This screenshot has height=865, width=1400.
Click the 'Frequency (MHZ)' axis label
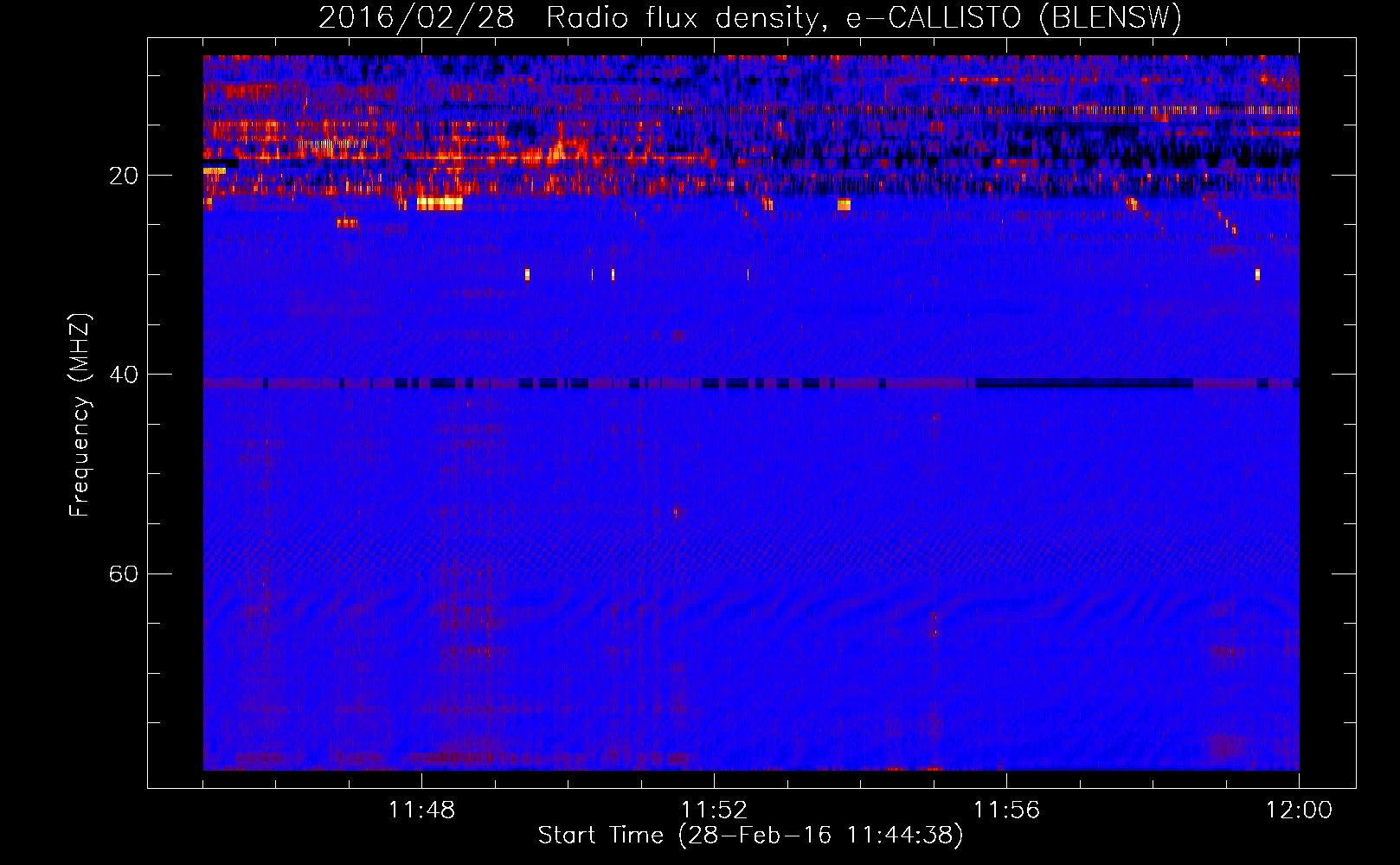click(80, 415)
